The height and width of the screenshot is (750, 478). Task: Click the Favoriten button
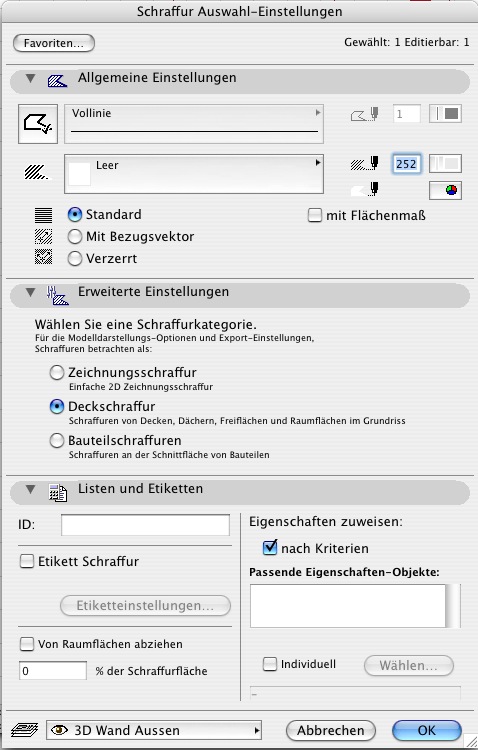(x=54, y=43)
